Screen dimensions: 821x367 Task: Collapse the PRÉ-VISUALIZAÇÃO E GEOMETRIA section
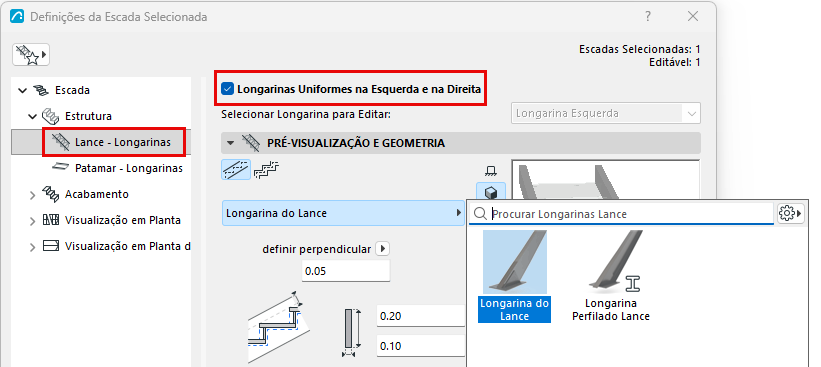[230, 143]
